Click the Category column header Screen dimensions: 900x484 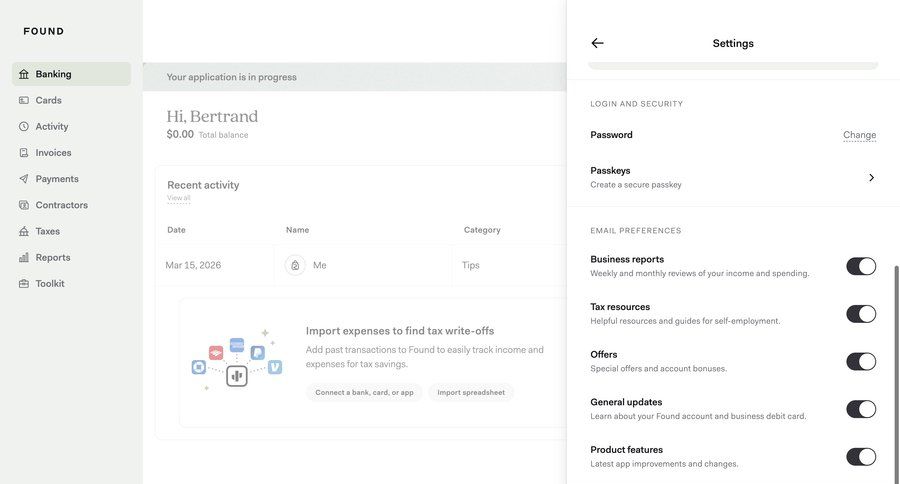click(482, 230)
